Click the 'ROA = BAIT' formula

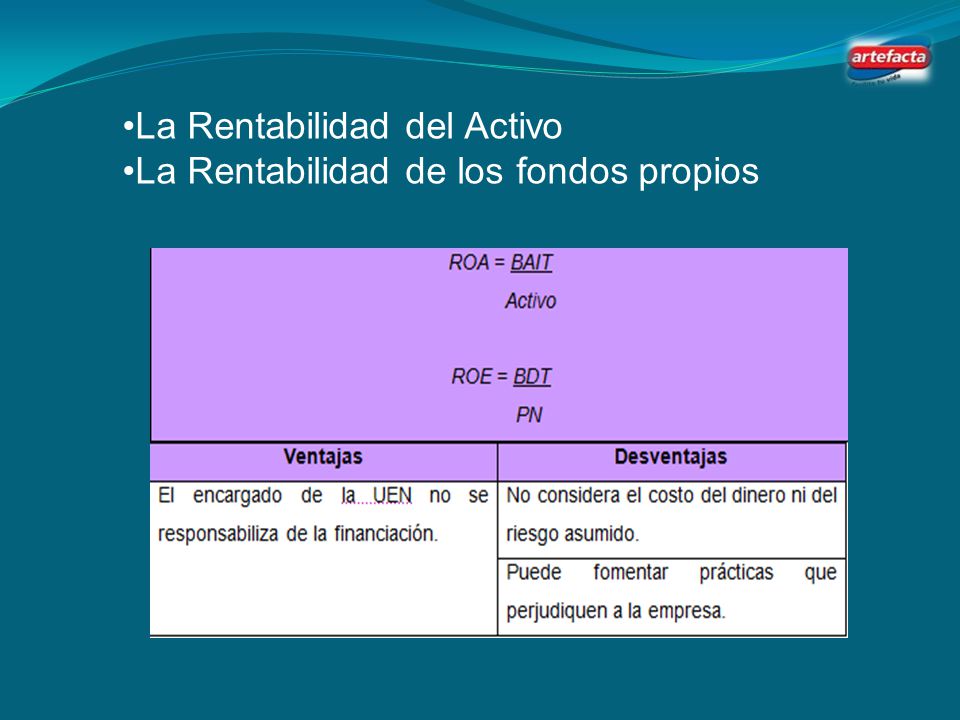point(500,263)
